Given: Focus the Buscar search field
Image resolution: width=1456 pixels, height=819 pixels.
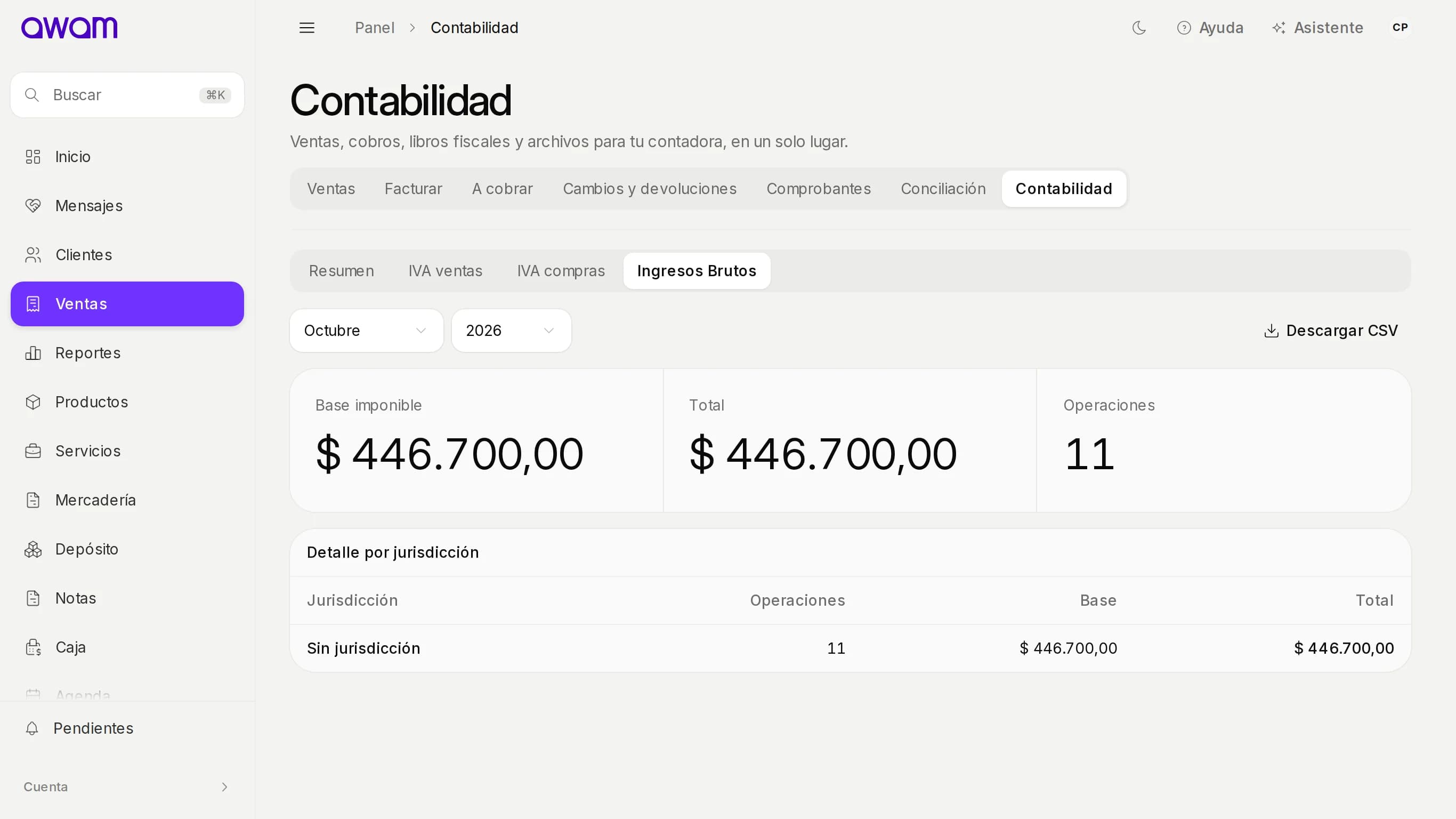Looking at the screenshot, I should pyautogui.click(x=127, y=95).
